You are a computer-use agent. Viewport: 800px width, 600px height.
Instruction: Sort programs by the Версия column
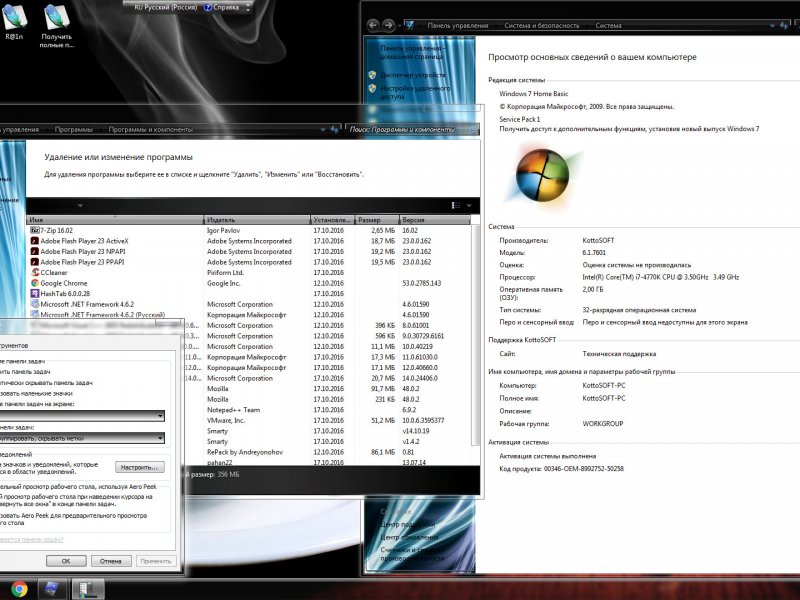point(435,220)
